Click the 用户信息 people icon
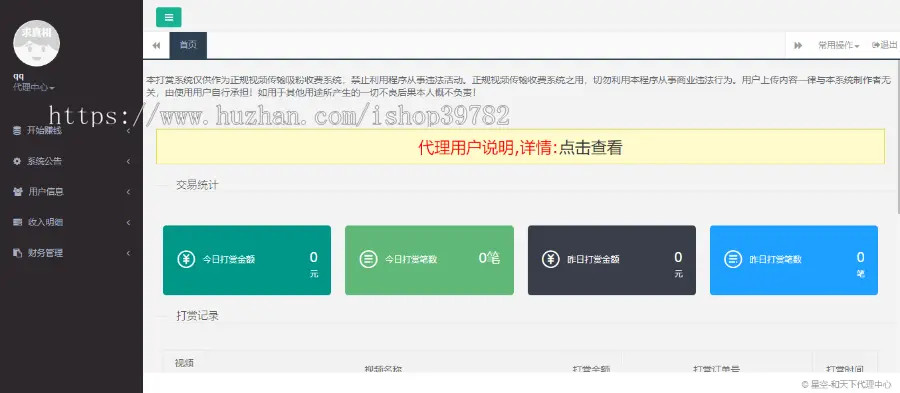The height and width of the screenshot is (393, 900). (17, 192)
